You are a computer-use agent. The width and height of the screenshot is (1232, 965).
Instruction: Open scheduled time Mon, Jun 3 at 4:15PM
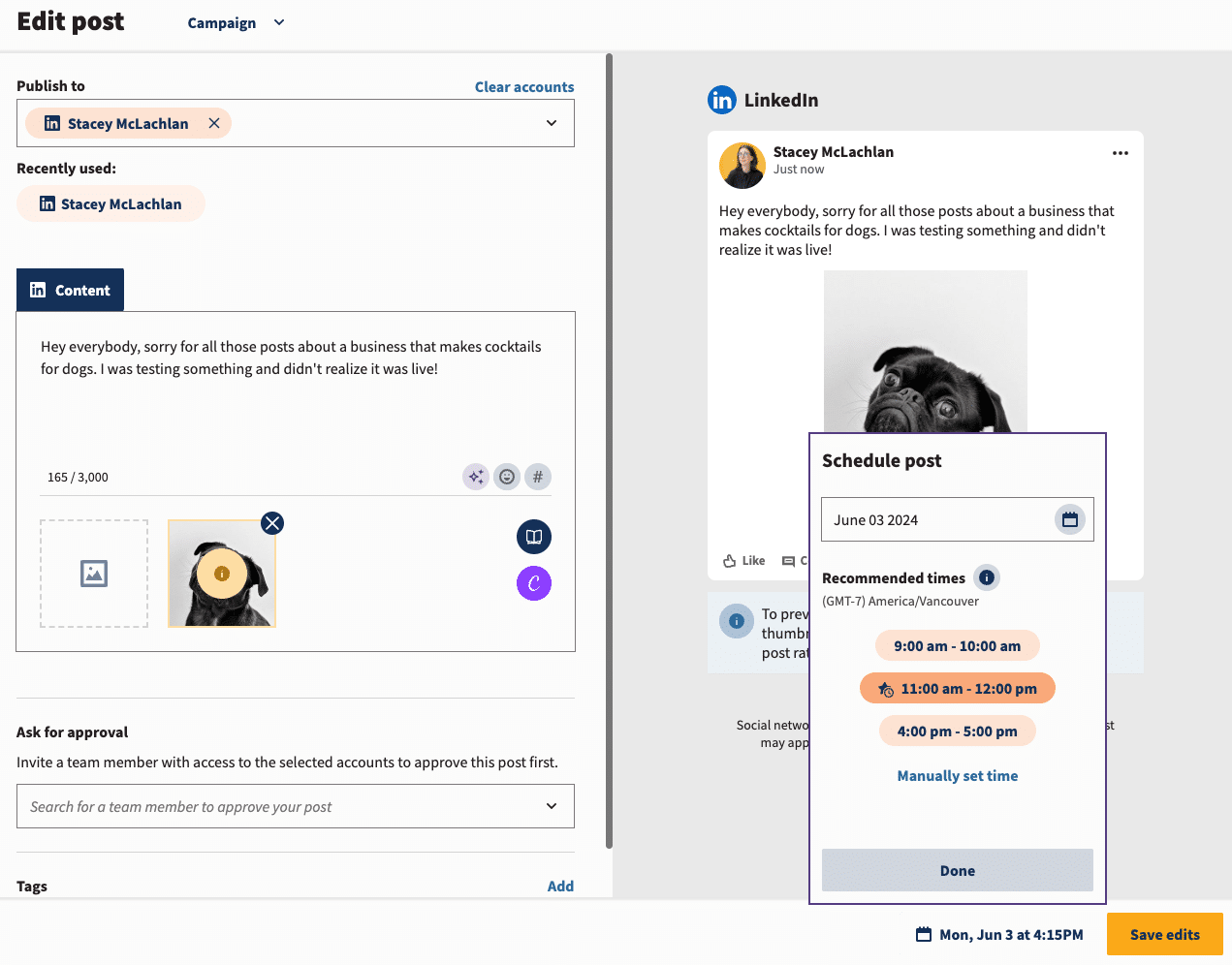click(x=999, y=934)
